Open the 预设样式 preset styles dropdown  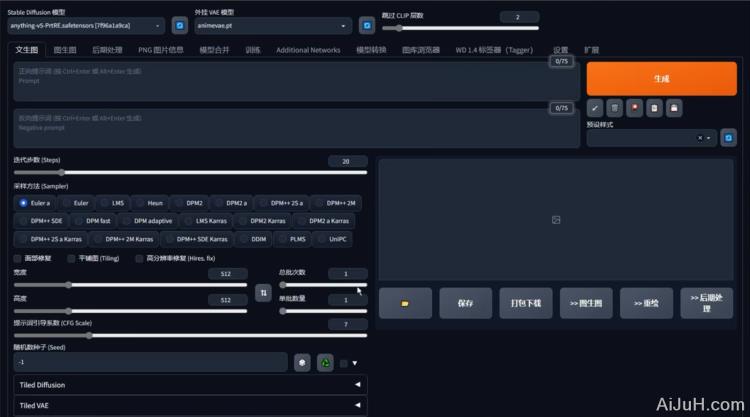pos(650,138)
